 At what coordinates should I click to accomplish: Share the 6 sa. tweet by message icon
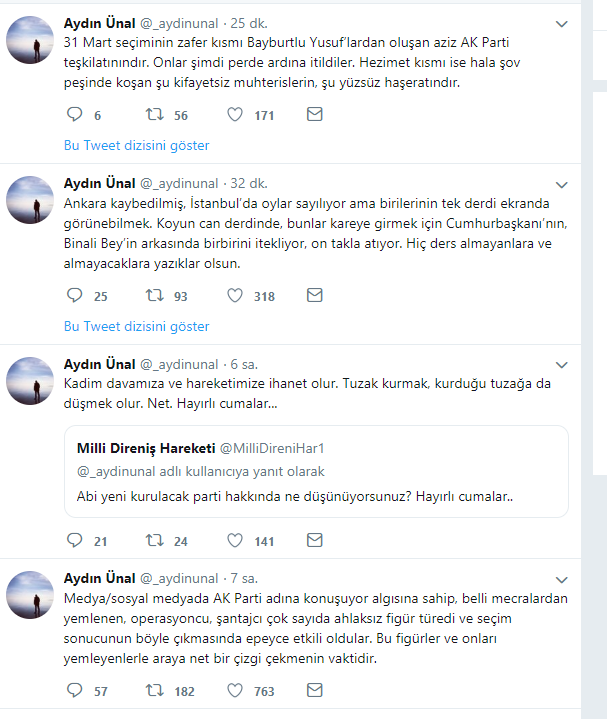tap(315, 540)
